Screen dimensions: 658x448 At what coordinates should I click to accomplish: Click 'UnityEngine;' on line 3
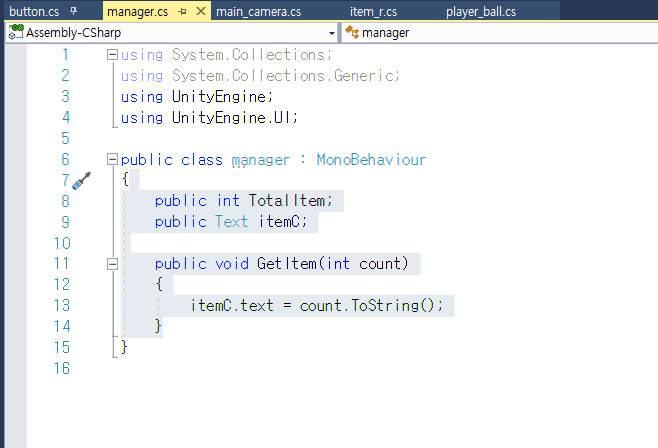(222, 97)
